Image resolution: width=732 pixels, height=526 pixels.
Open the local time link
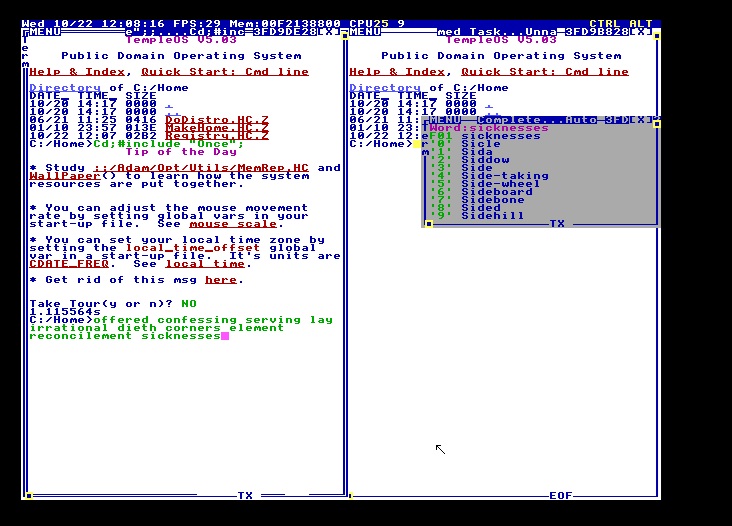tap(205, 264)
